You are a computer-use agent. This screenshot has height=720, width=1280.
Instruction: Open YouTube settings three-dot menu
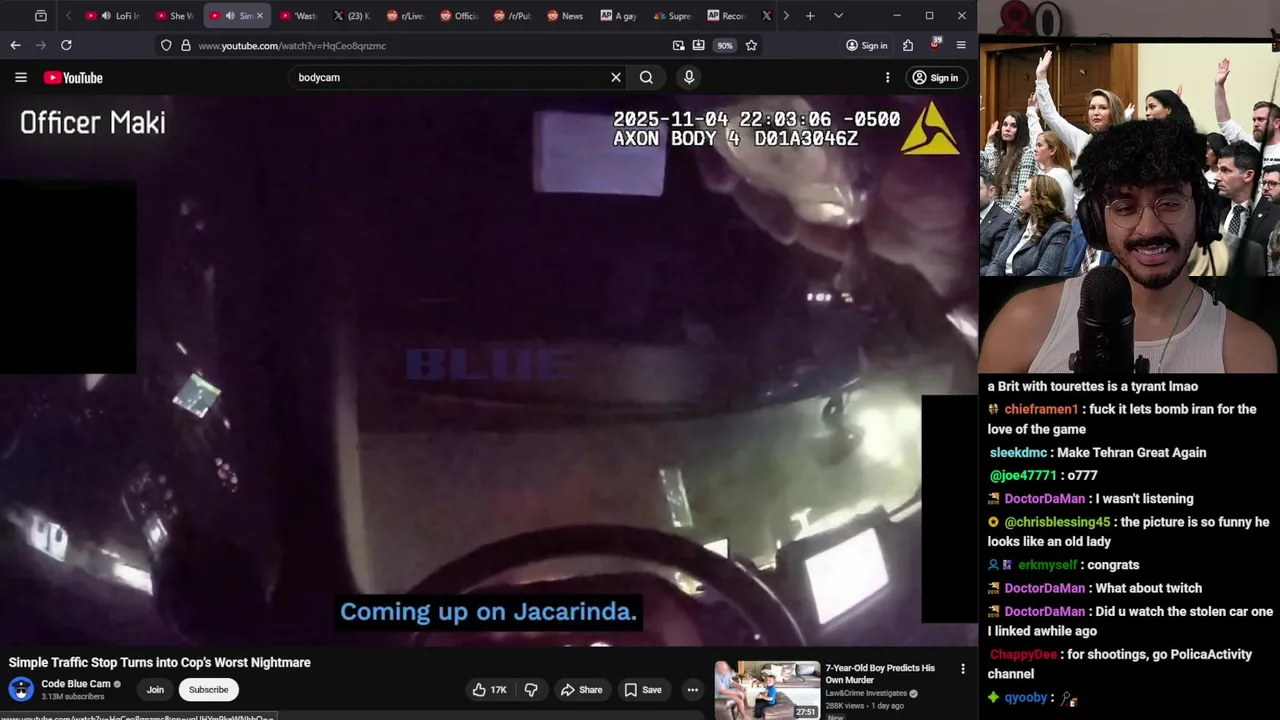coord(887,77)
